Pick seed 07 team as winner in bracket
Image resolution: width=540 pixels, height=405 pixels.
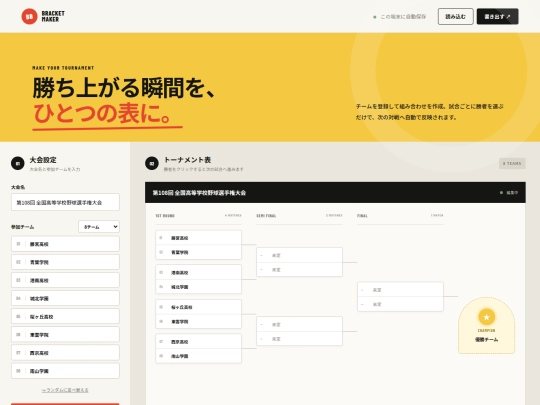pos(198,342)
